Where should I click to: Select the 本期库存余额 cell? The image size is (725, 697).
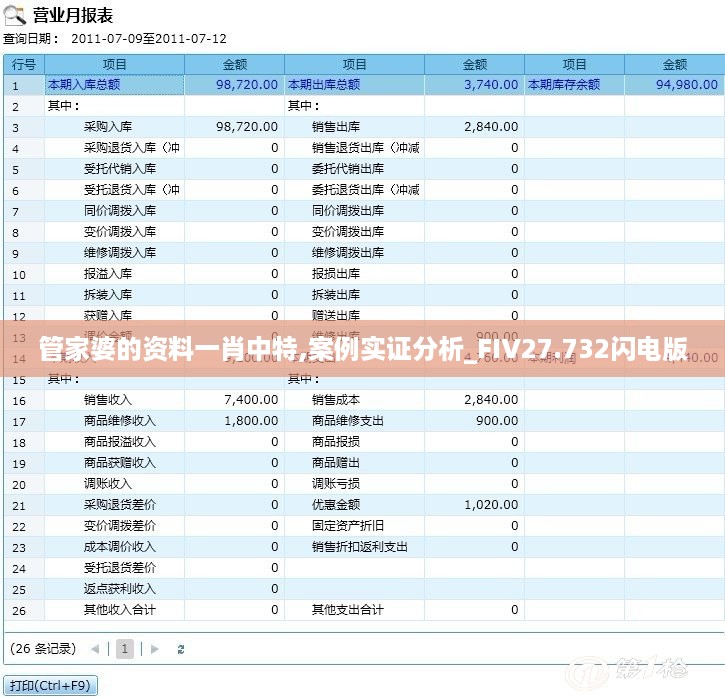564,85
